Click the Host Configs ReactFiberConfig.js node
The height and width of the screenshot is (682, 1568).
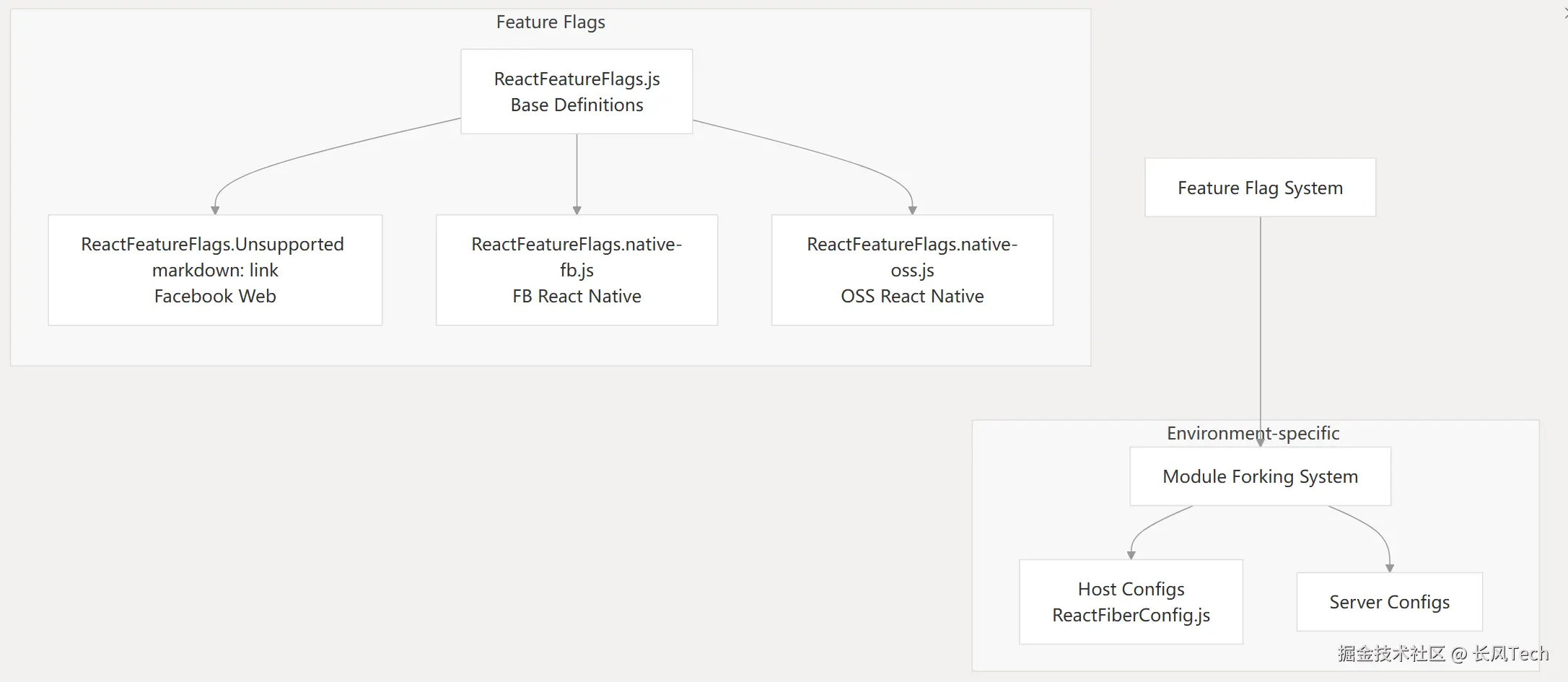(1131, 602)
